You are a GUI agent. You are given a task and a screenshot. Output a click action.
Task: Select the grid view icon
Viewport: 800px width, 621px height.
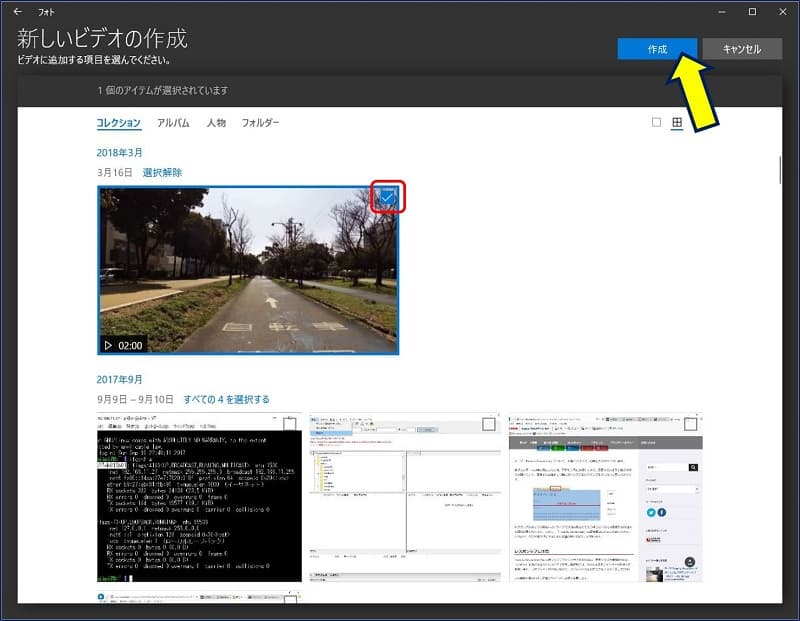(677, 123)
